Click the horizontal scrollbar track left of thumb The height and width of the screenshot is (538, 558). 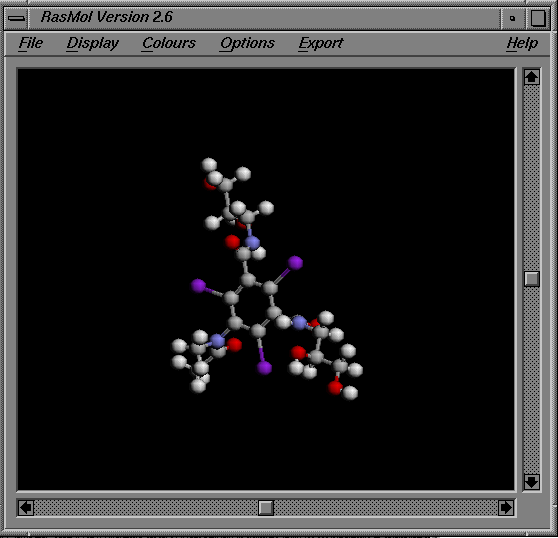pyautogui.click(x=146, y=508)
